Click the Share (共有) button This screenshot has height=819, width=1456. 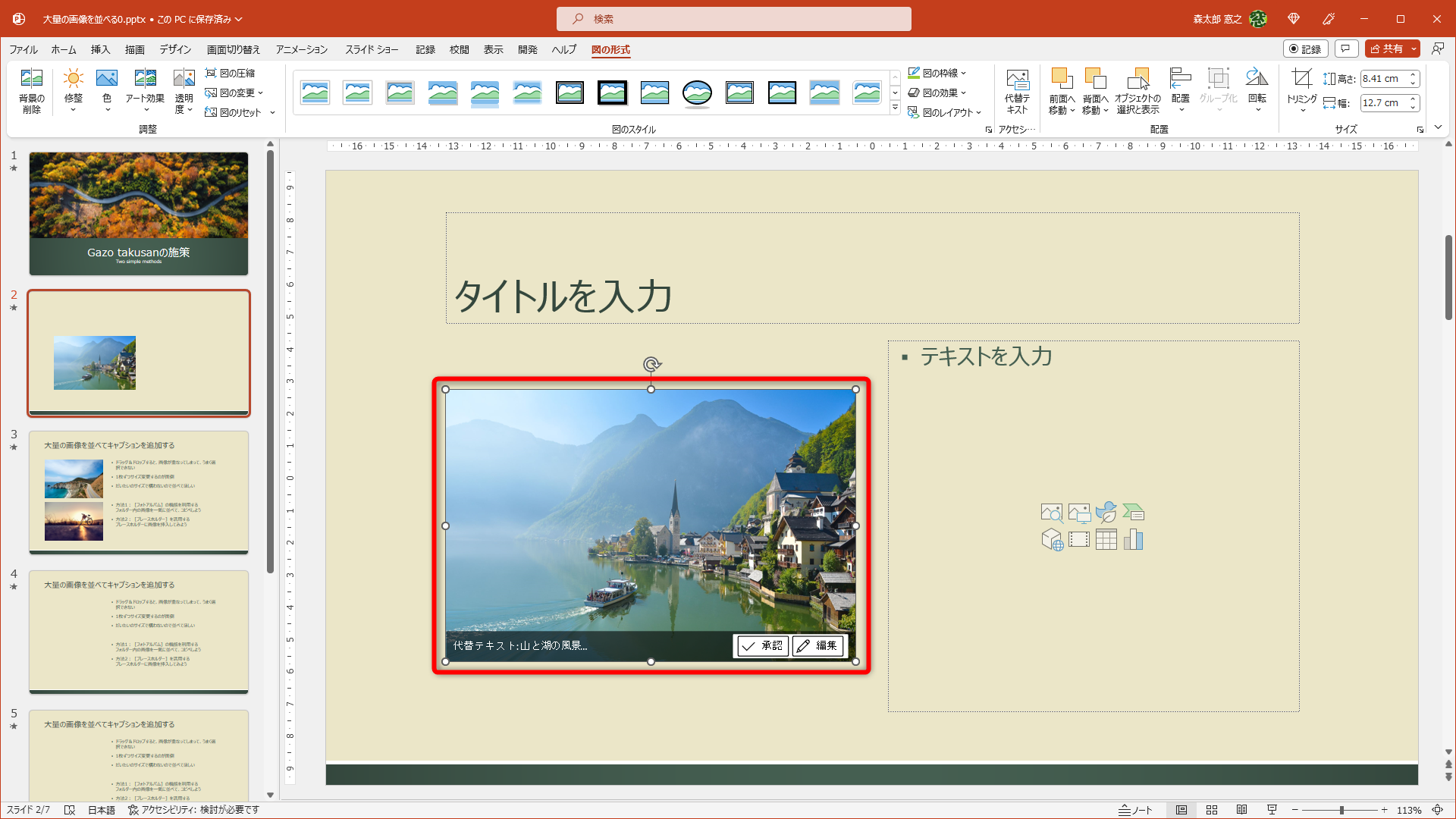coord(1387,49)
